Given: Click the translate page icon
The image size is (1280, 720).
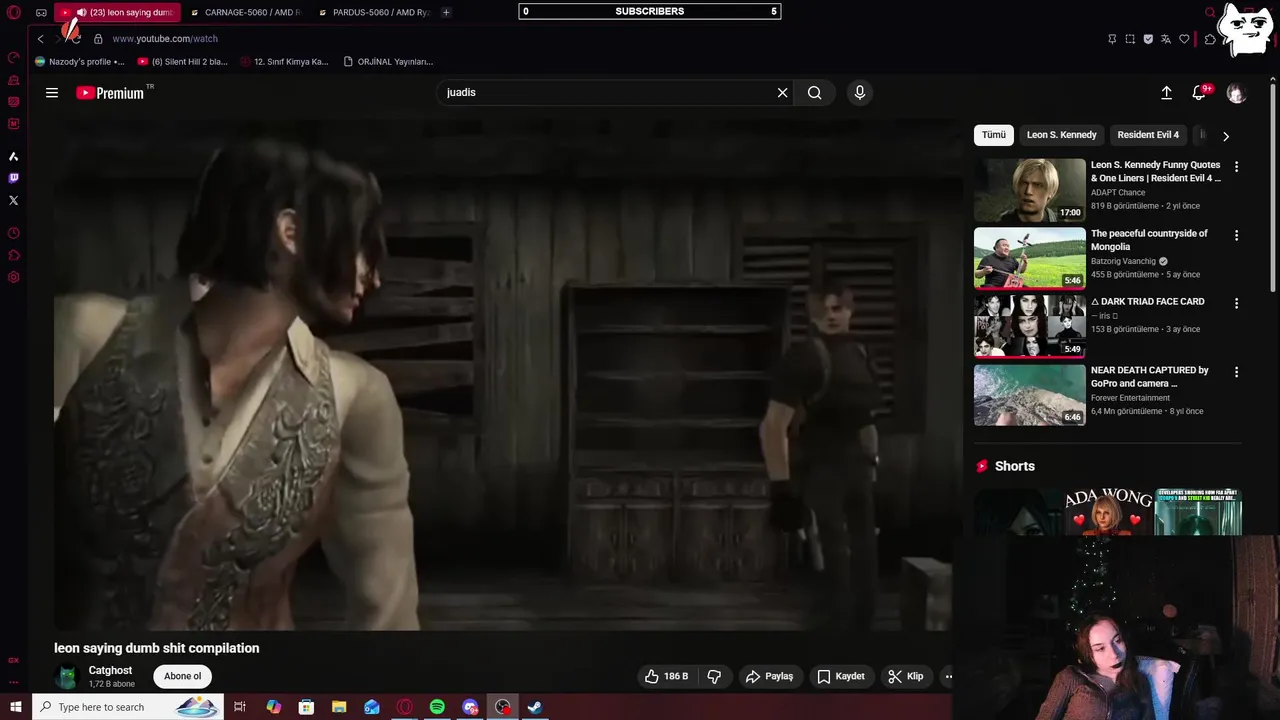Looking at the screenshot, I should [x=1166, y=39].
